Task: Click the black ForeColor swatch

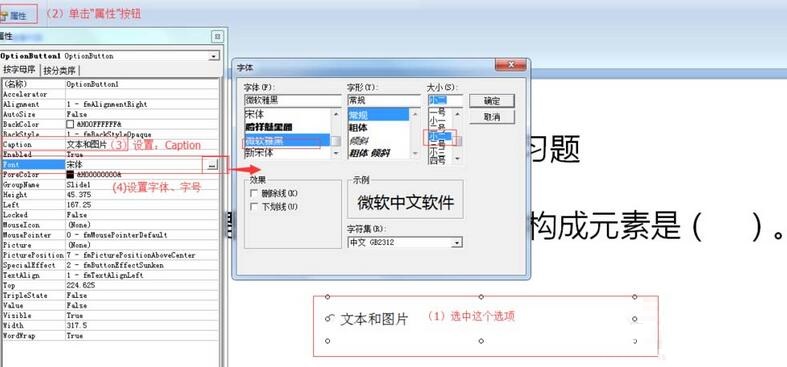Action: pyautogui.click(x=70, y=175)
